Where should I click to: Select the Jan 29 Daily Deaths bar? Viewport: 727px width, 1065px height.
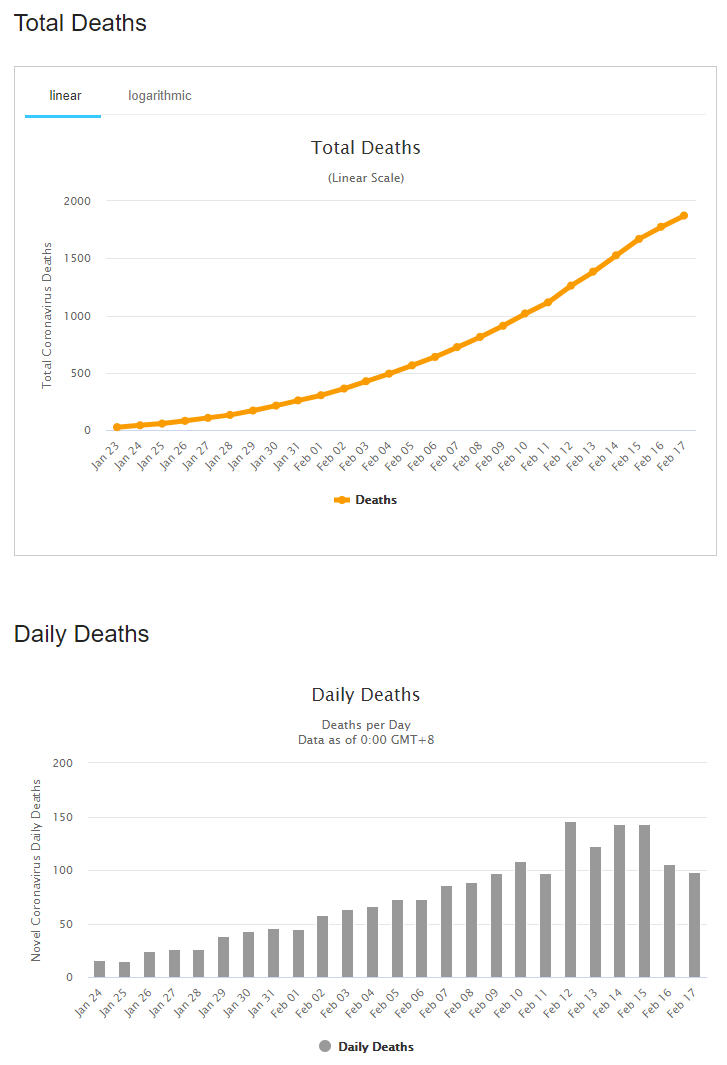point(223,957)
